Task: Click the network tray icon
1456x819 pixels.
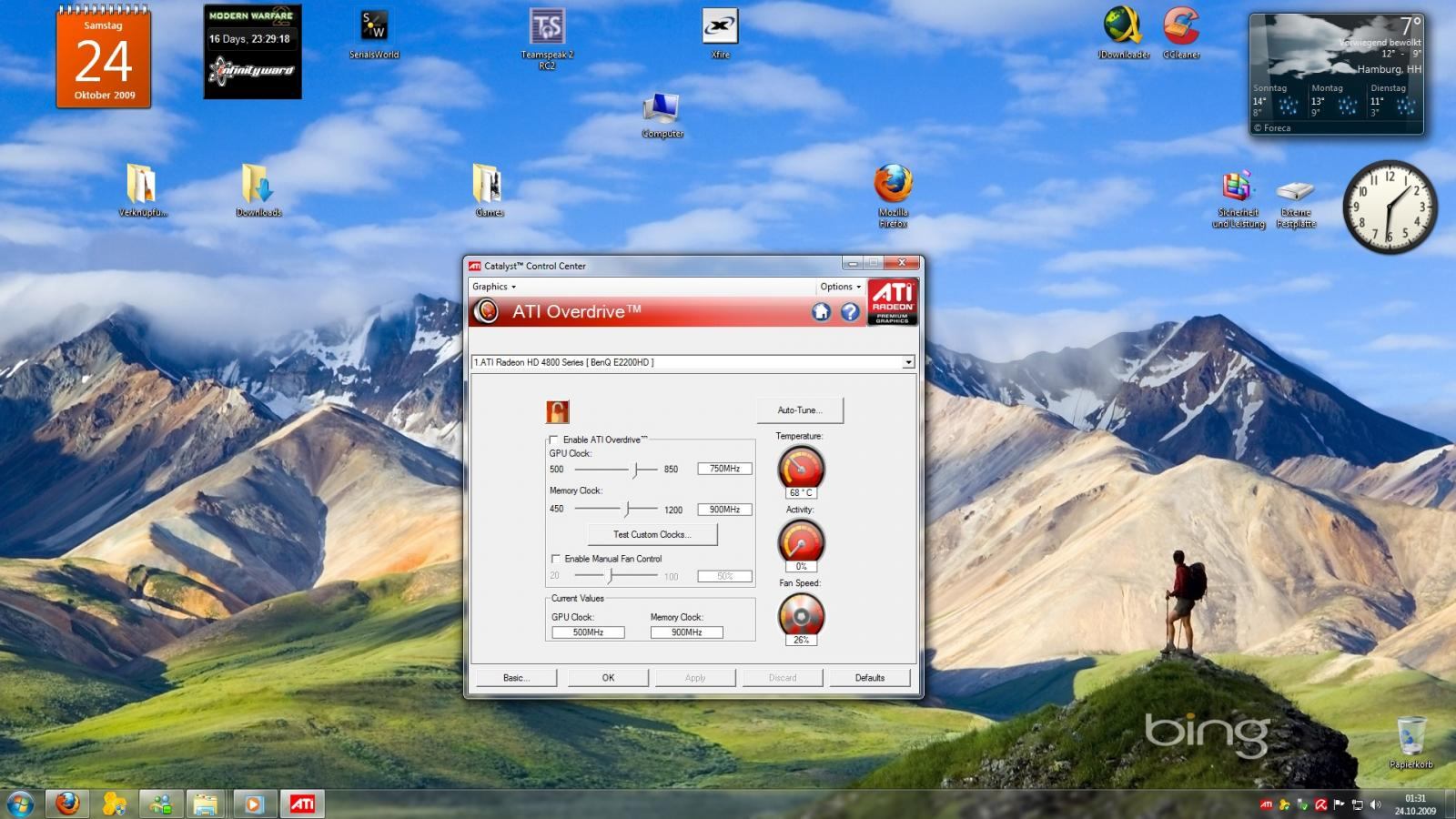Action: [x=1357, y=804]
